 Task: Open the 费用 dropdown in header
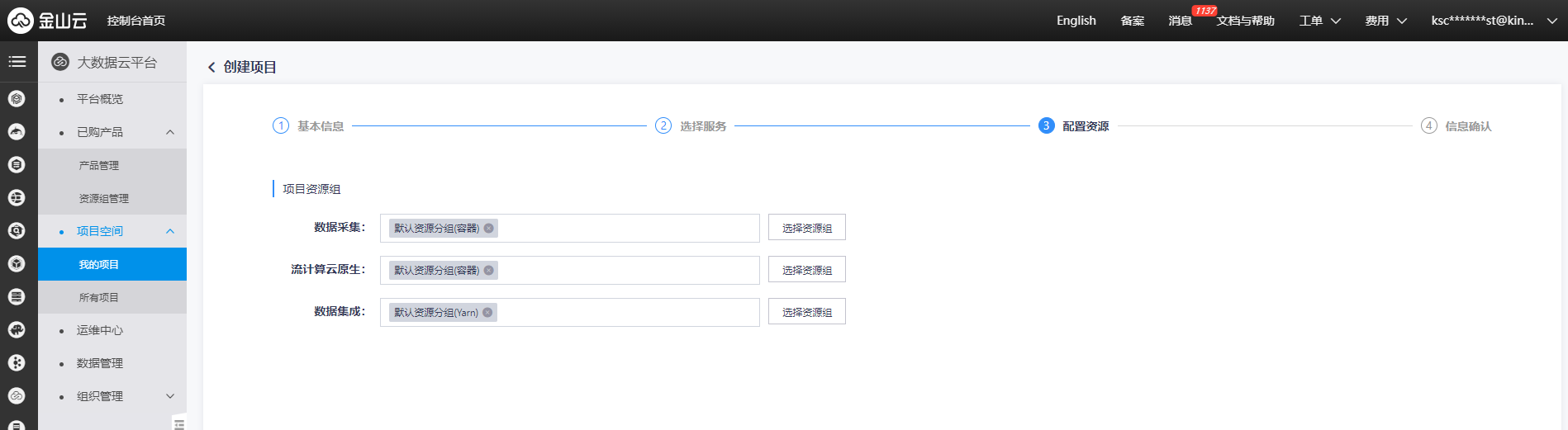1385,21
